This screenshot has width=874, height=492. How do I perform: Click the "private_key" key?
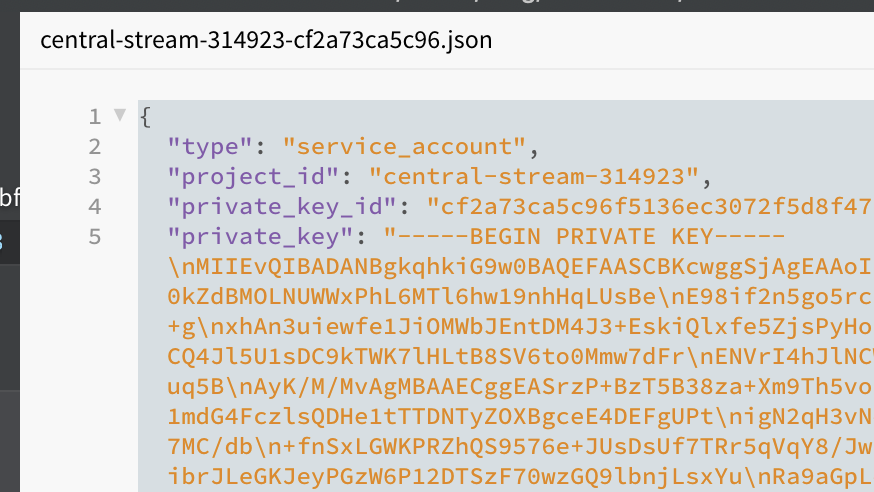pyautogui.click(x=267, y=237)
